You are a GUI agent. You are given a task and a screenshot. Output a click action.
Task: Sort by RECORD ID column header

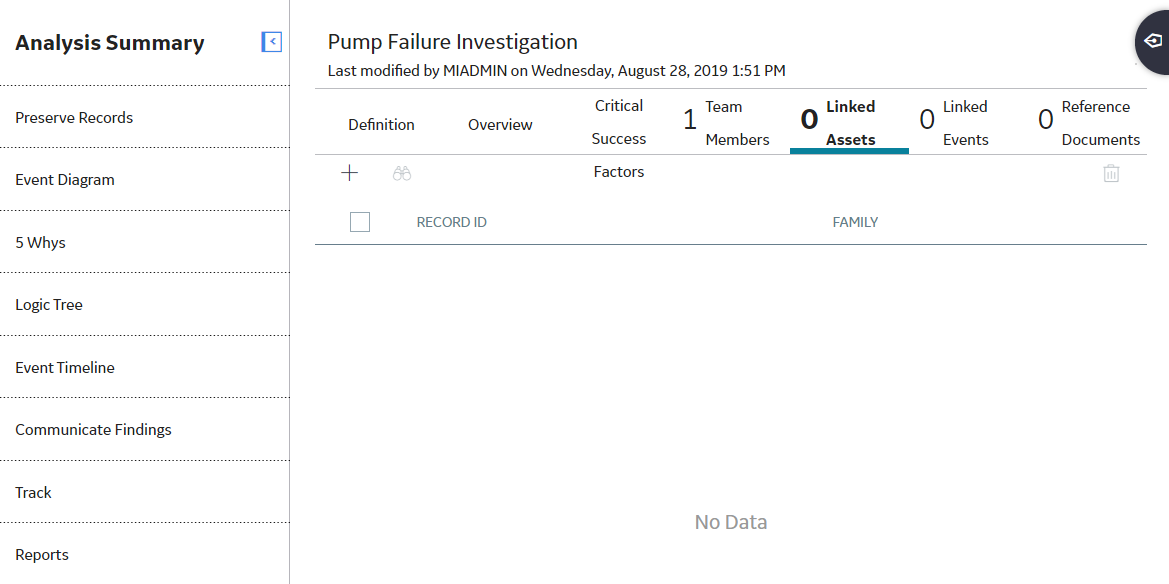click(452, 222)
